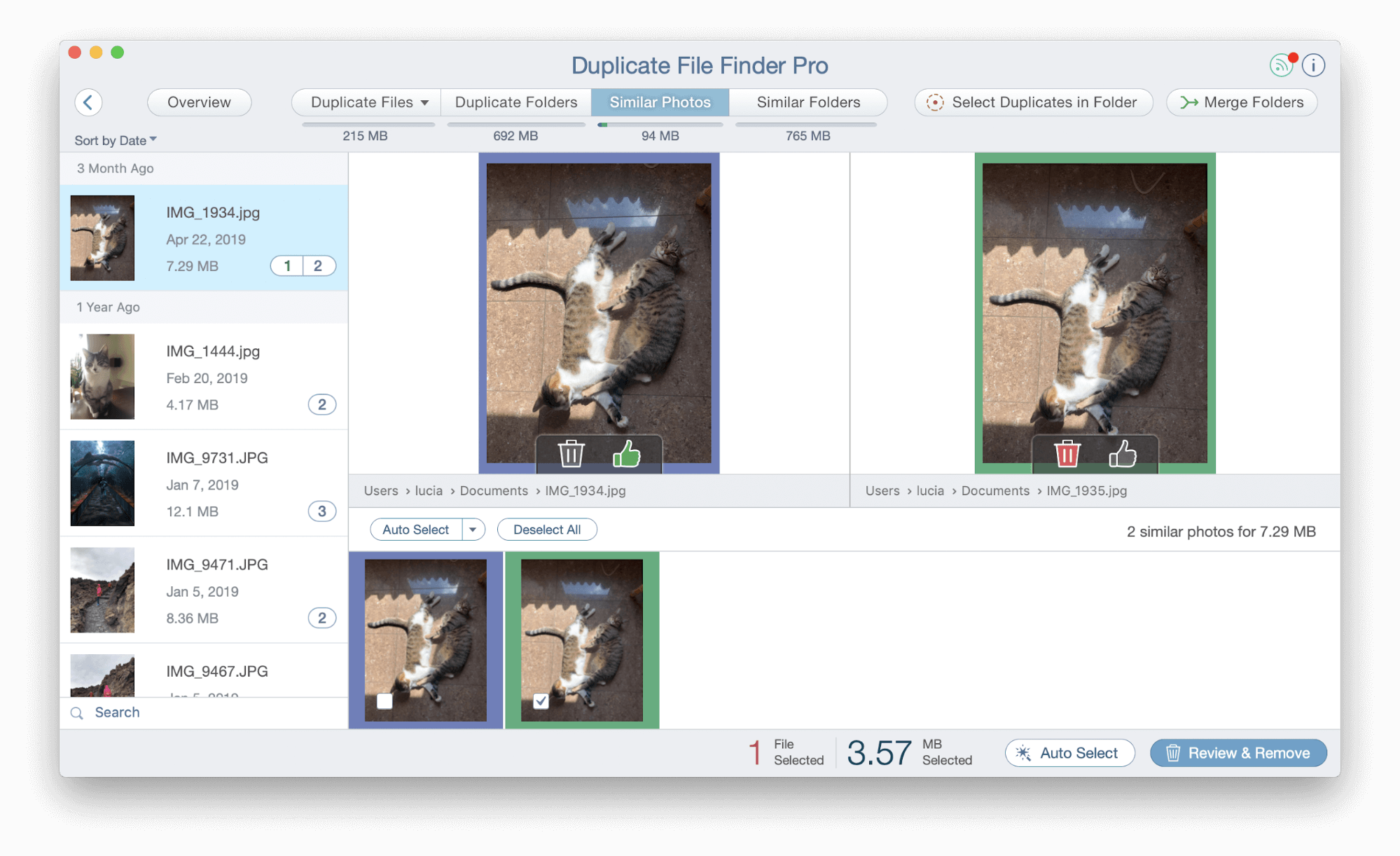Enable Auto Select for duplicate removal
The height and width of the screenshot is (856, 1400).
pyautogui.click(x=414, y=529)
